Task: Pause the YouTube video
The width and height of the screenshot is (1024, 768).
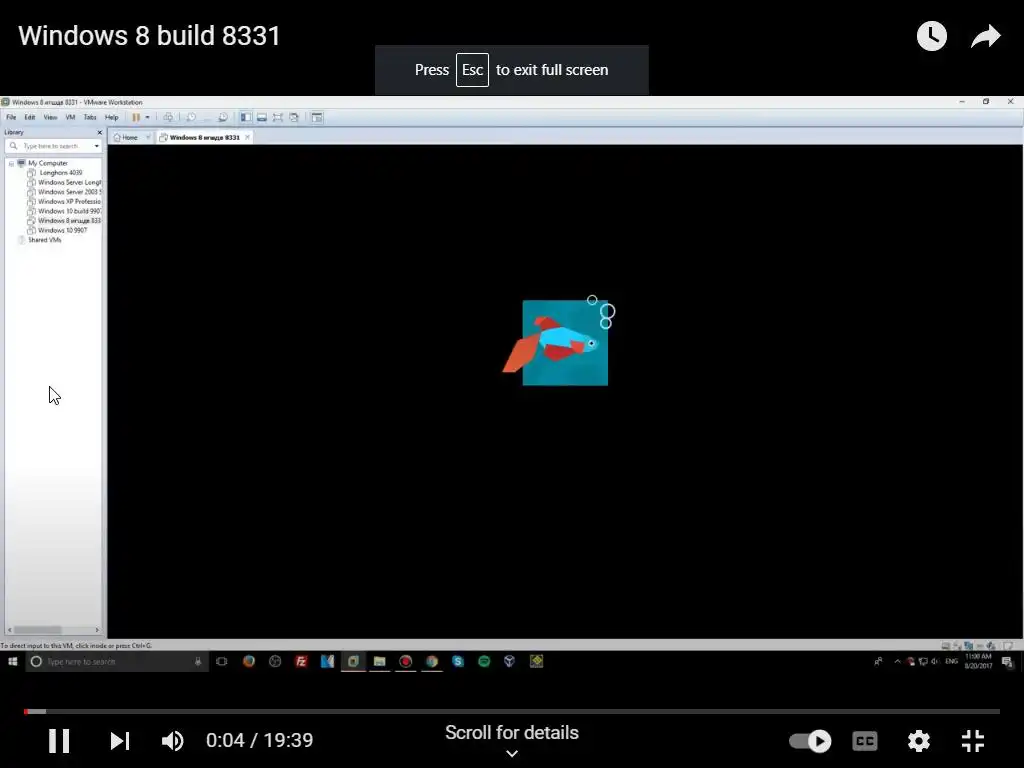Action: point(59,741)
